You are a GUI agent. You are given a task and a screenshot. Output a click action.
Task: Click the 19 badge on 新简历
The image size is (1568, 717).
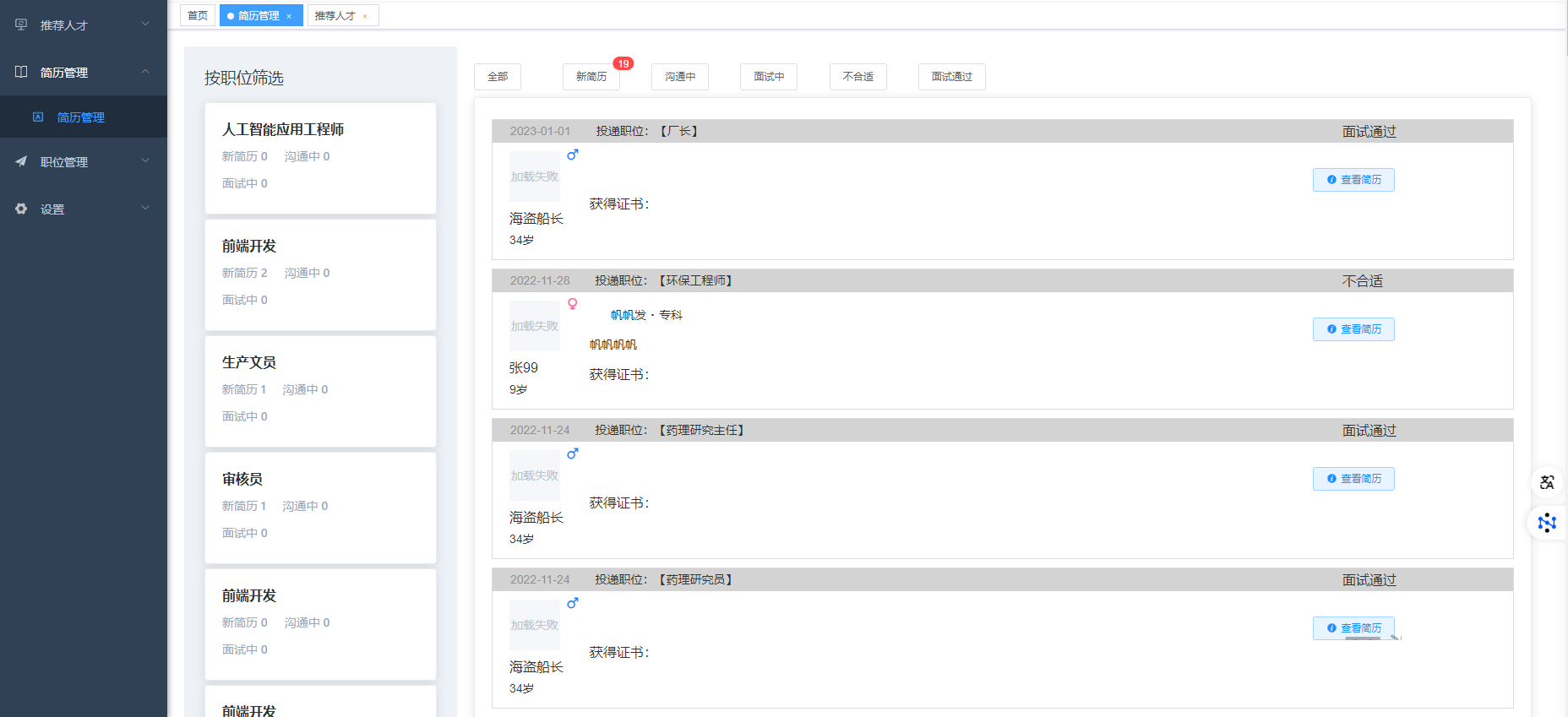(x=623, y=63)
